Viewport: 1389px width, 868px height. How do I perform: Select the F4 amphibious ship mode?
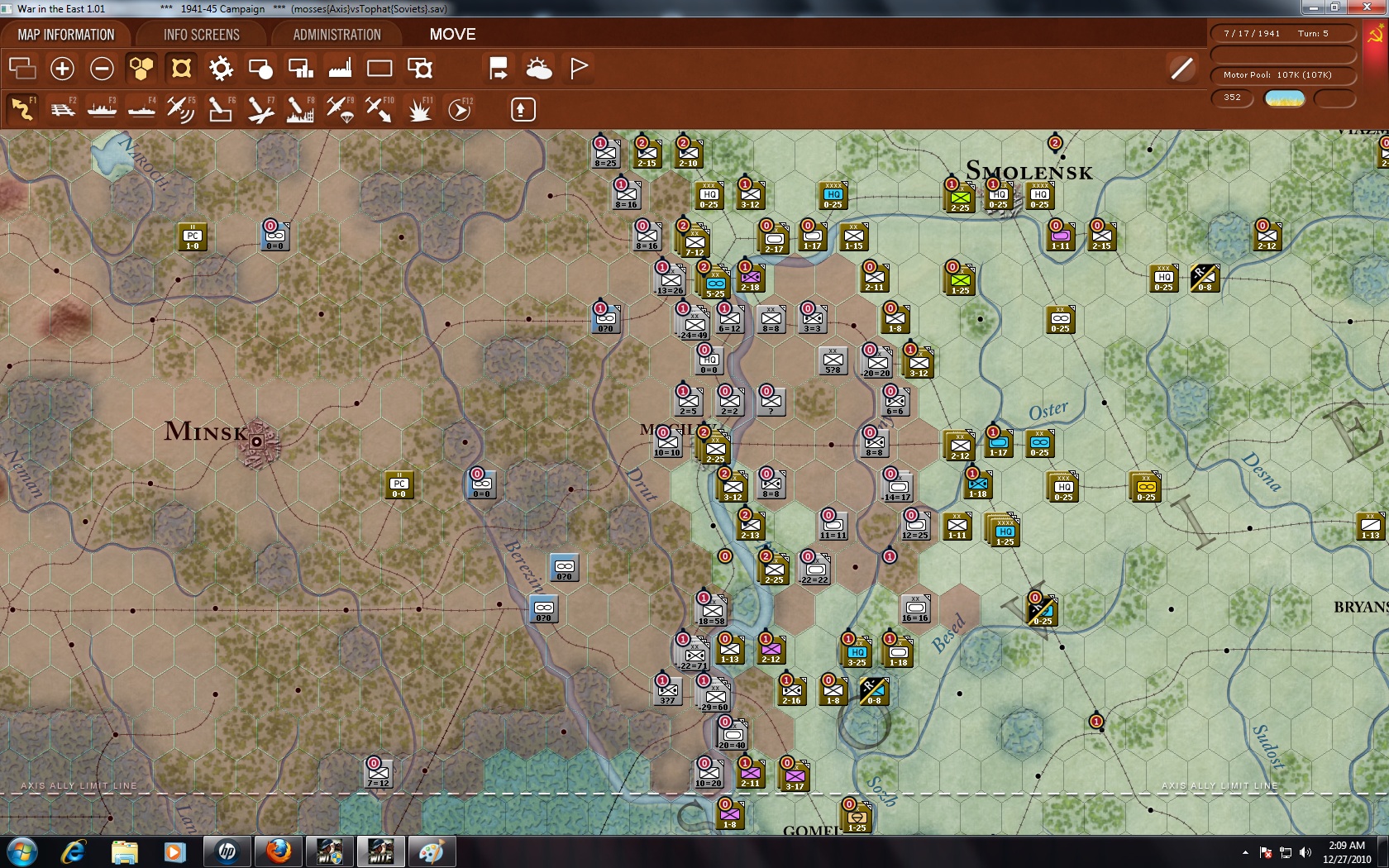(x=141, y=109)
